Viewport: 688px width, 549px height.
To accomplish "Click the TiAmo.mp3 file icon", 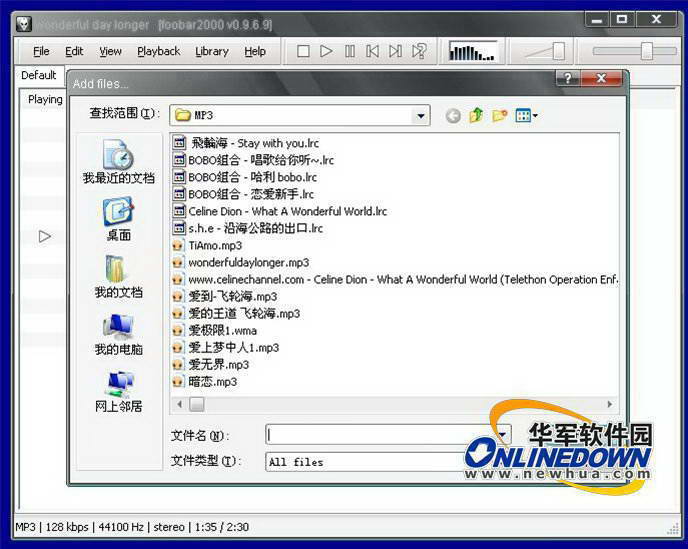I will 178,246.
